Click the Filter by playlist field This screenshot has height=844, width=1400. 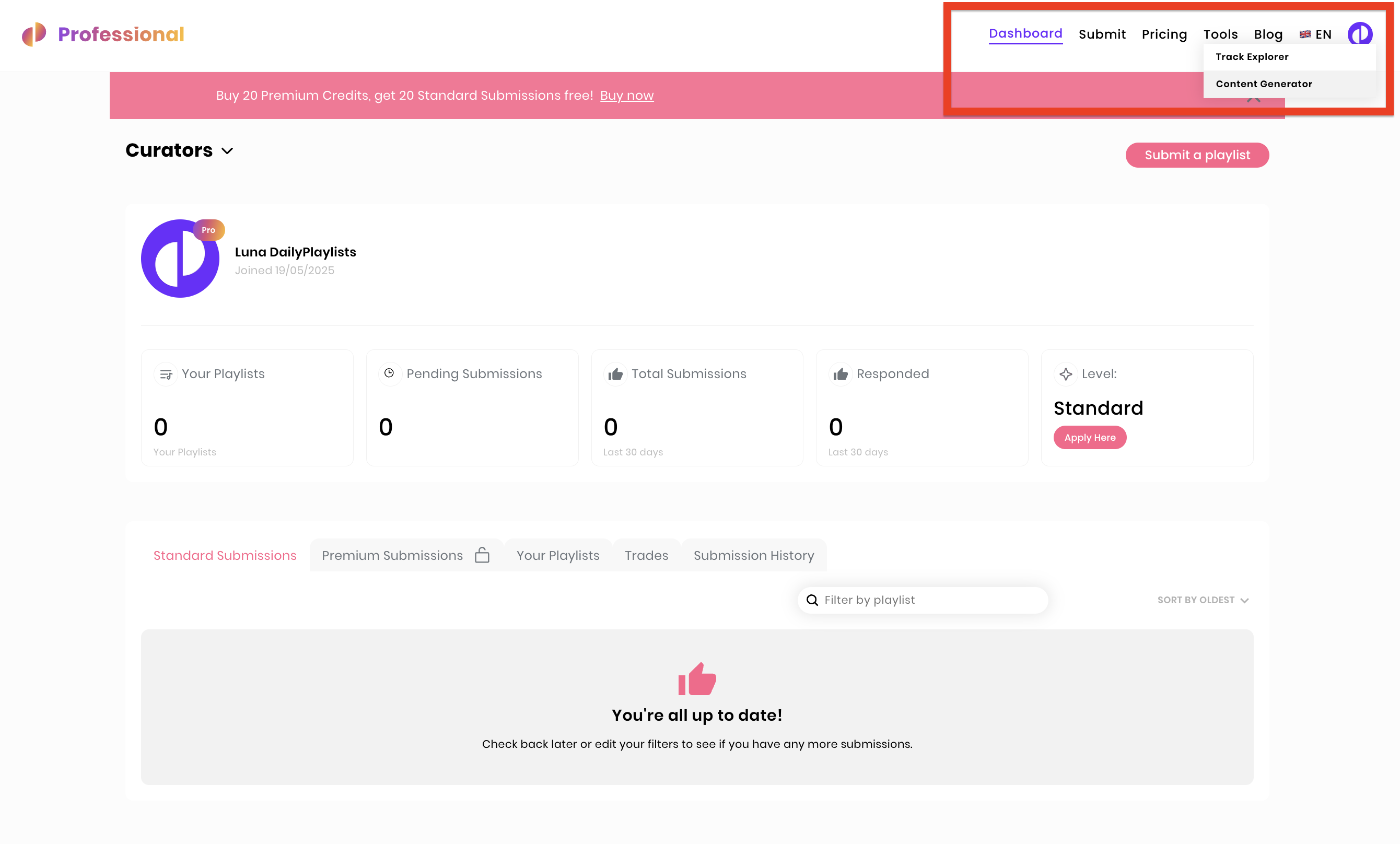(x=922, y=600)
